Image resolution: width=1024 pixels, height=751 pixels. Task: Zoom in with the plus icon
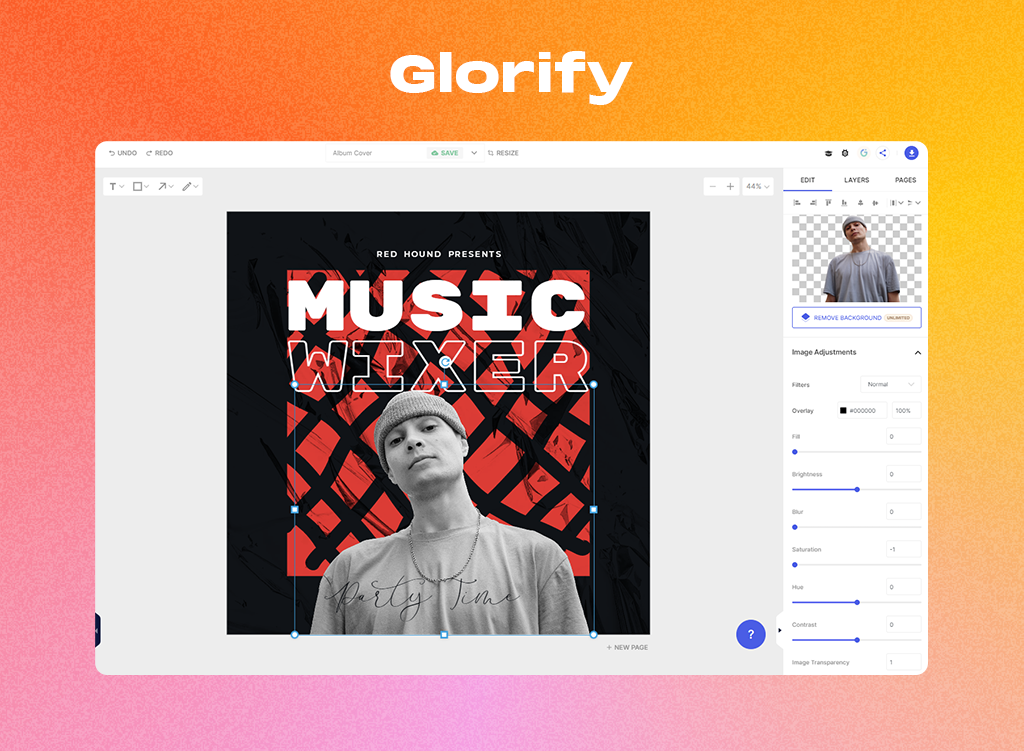[730, 187]
